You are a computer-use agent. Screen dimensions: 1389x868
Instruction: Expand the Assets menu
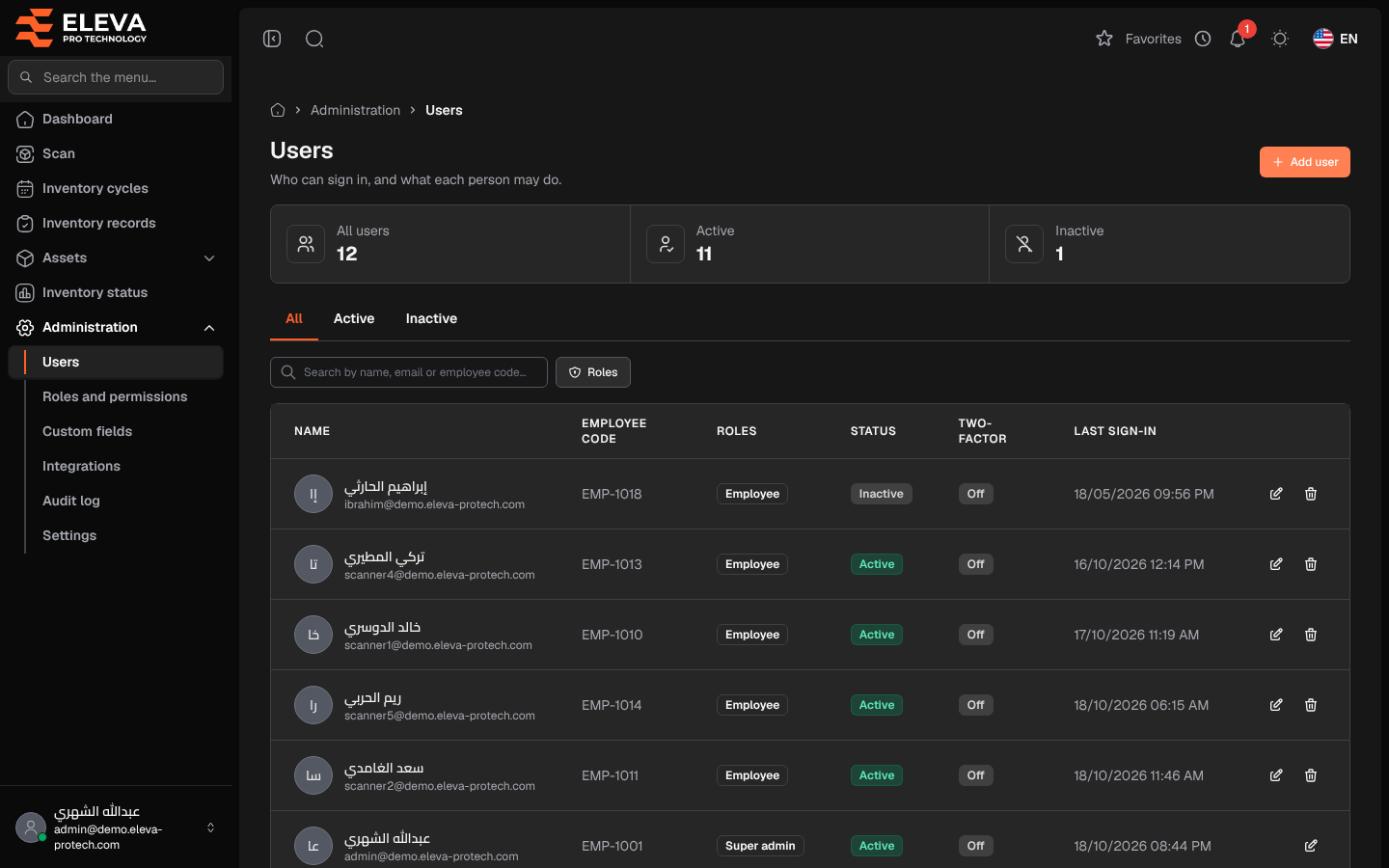[x=116, y=258]
